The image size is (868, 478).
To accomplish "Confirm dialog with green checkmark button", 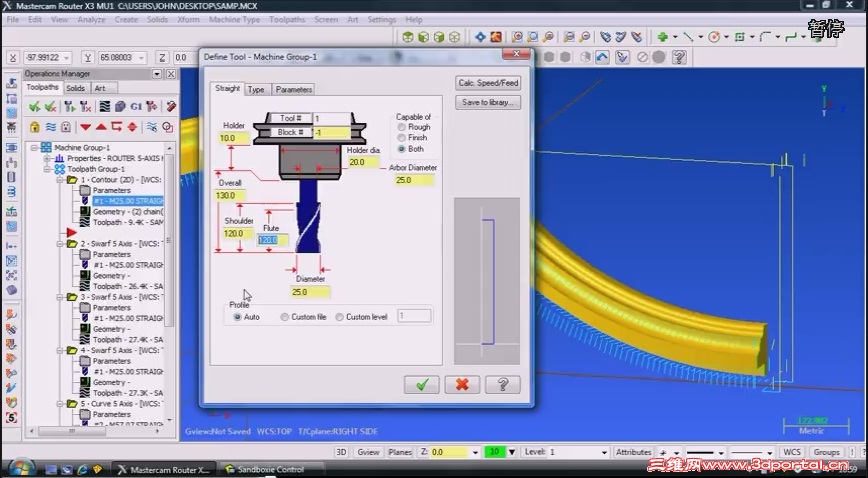I will pyautogui.click(x=422, y=384).
